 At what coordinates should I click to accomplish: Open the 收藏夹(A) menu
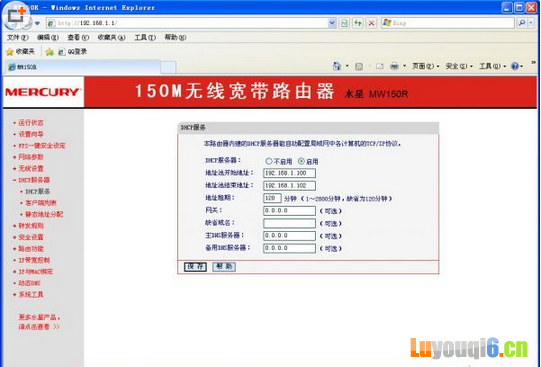[x=111, y=37]
